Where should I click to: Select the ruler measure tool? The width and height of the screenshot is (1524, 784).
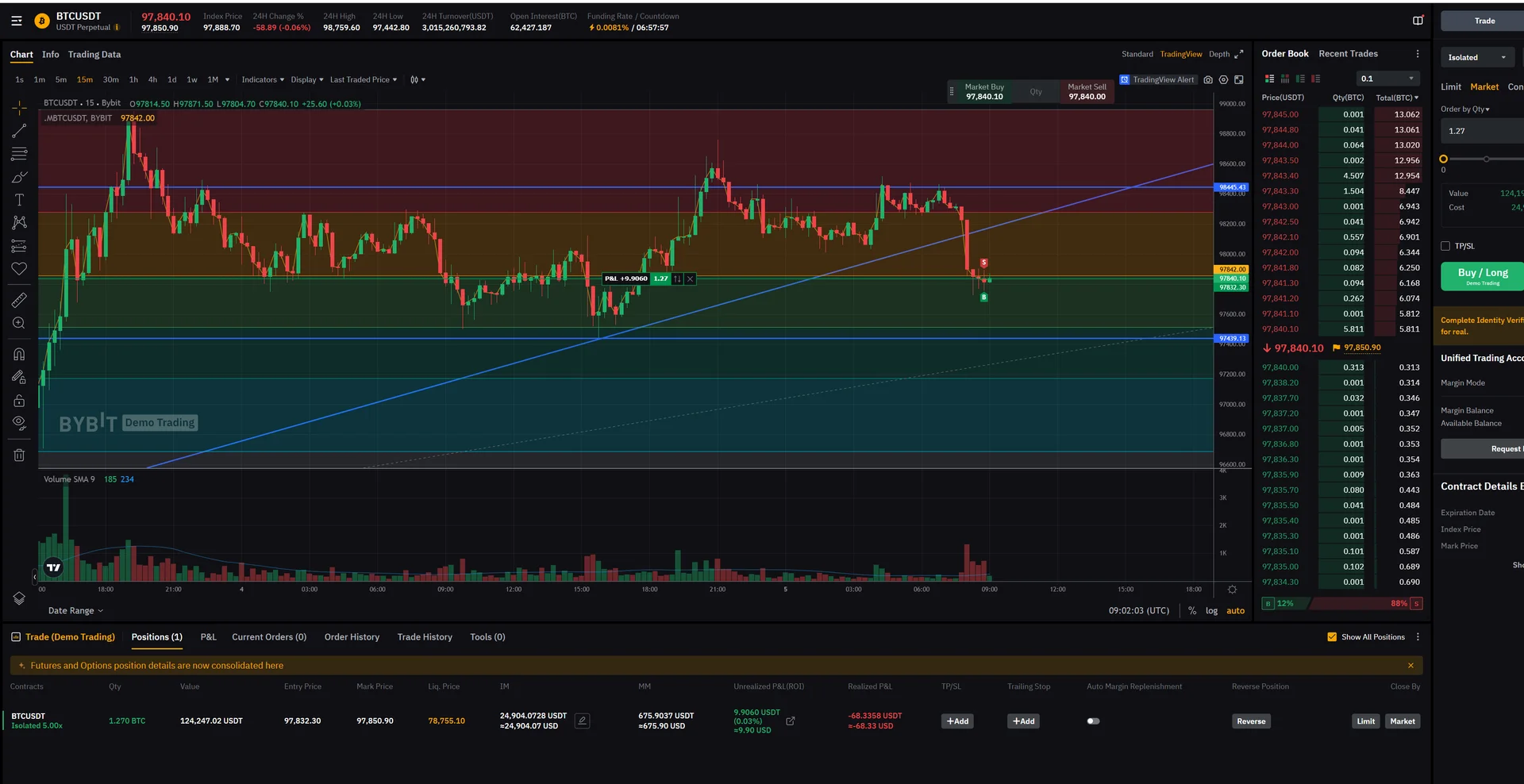(19, 300)
